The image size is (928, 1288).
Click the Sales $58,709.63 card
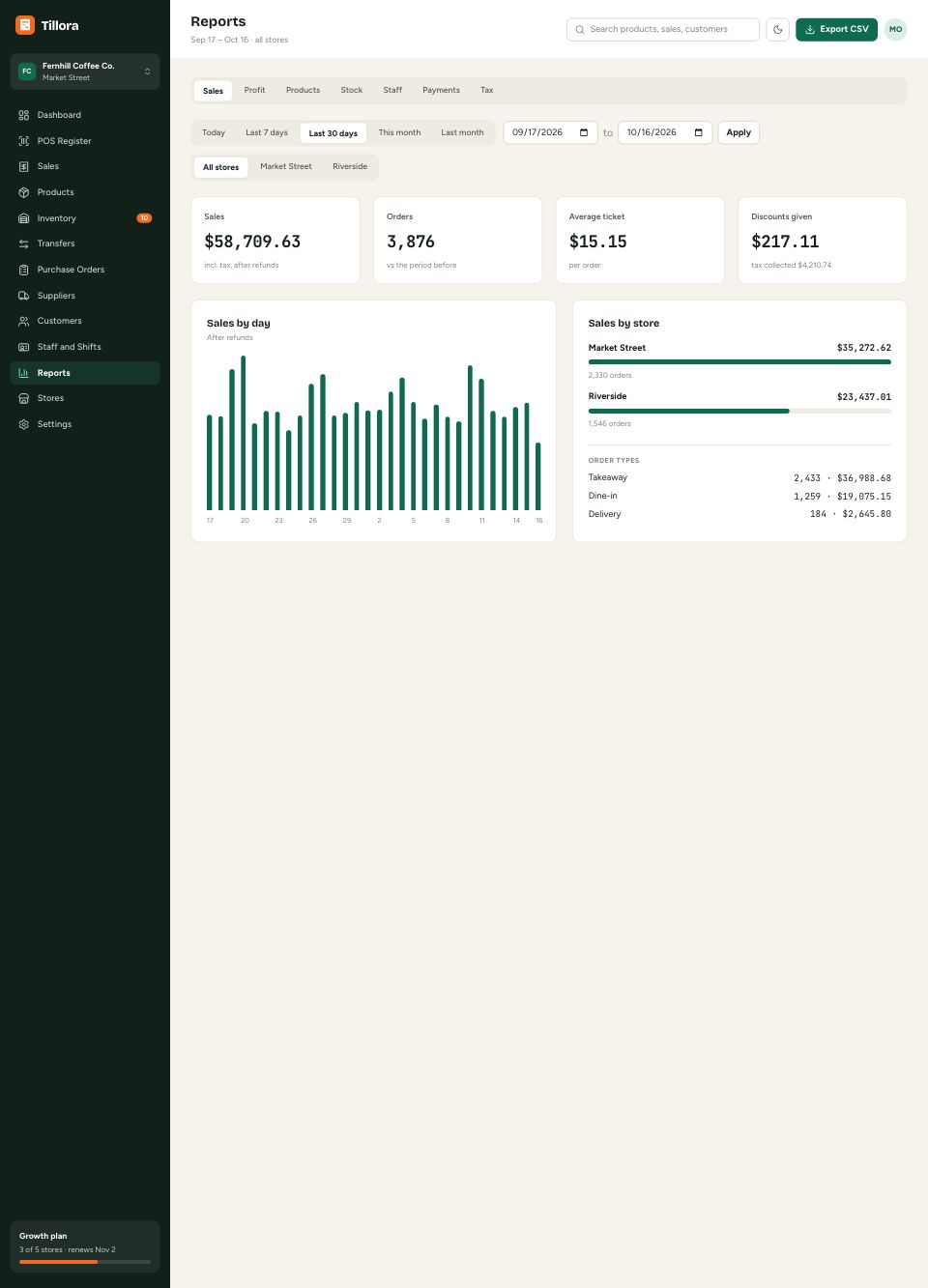click(275, 241)
